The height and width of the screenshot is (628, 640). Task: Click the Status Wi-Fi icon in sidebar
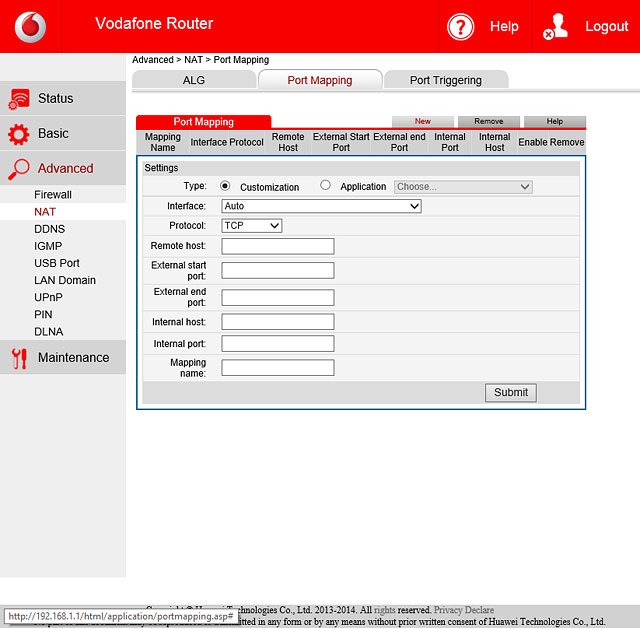[x=19, y=99]
